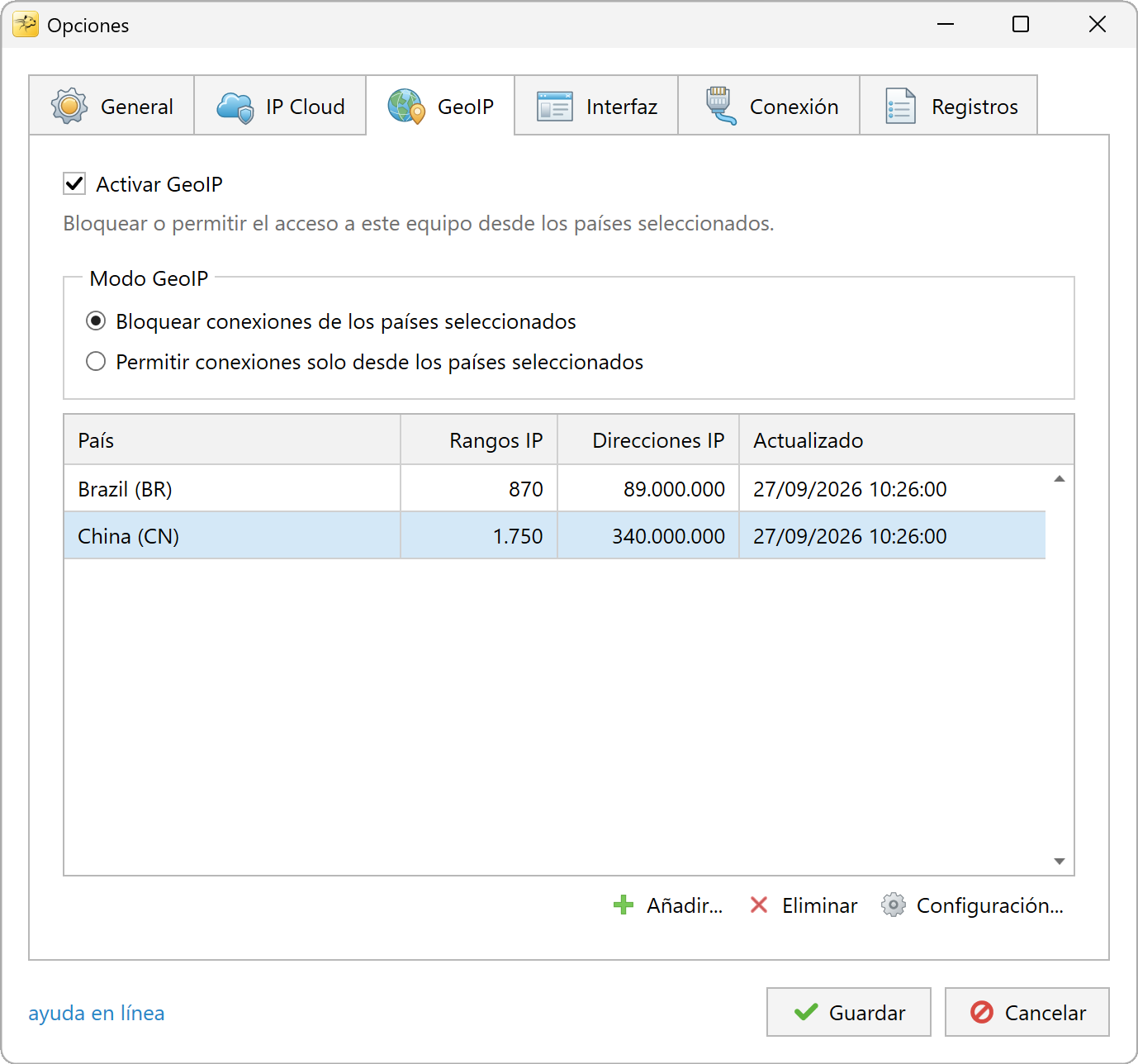
Task: Click the GeoIP globe icon
Action: 406,107
